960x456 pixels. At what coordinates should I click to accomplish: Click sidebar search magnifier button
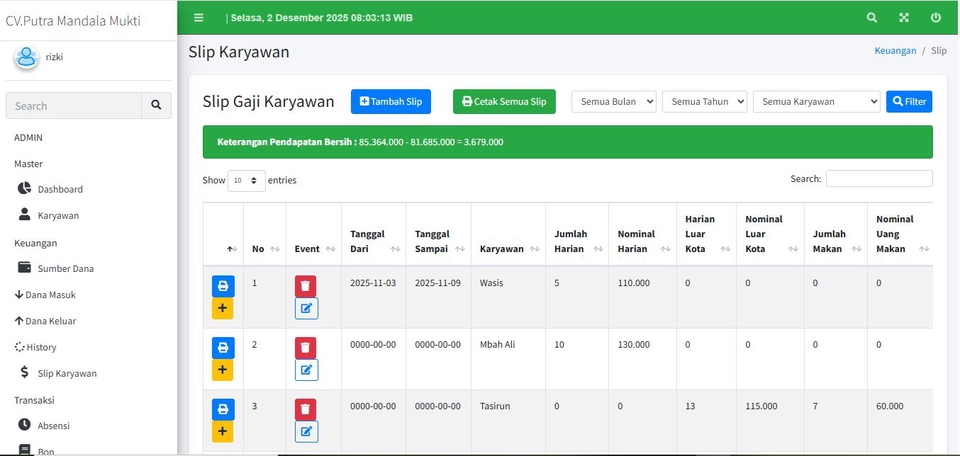(156, 106)
